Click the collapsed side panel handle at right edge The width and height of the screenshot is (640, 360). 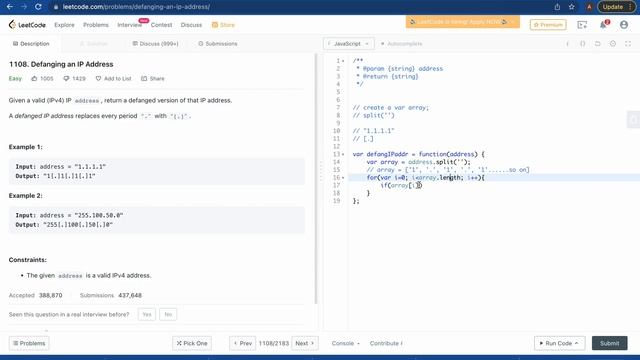633,120
